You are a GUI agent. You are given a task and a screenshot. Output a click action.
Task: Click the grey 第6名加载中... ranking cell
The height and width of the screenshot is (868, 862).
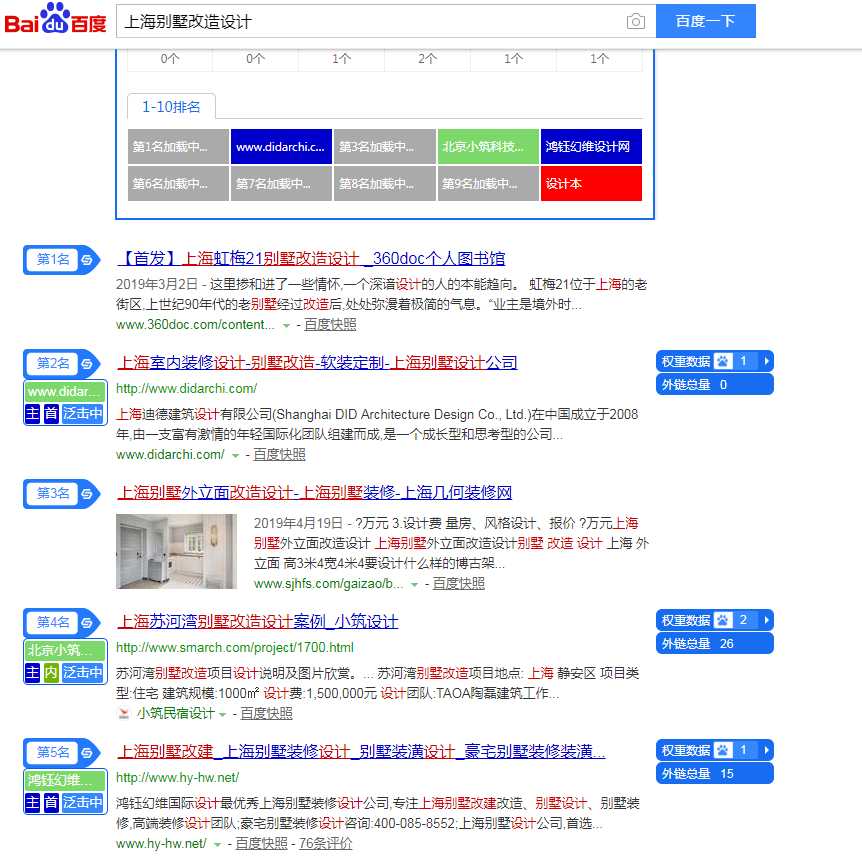point(178,184)
